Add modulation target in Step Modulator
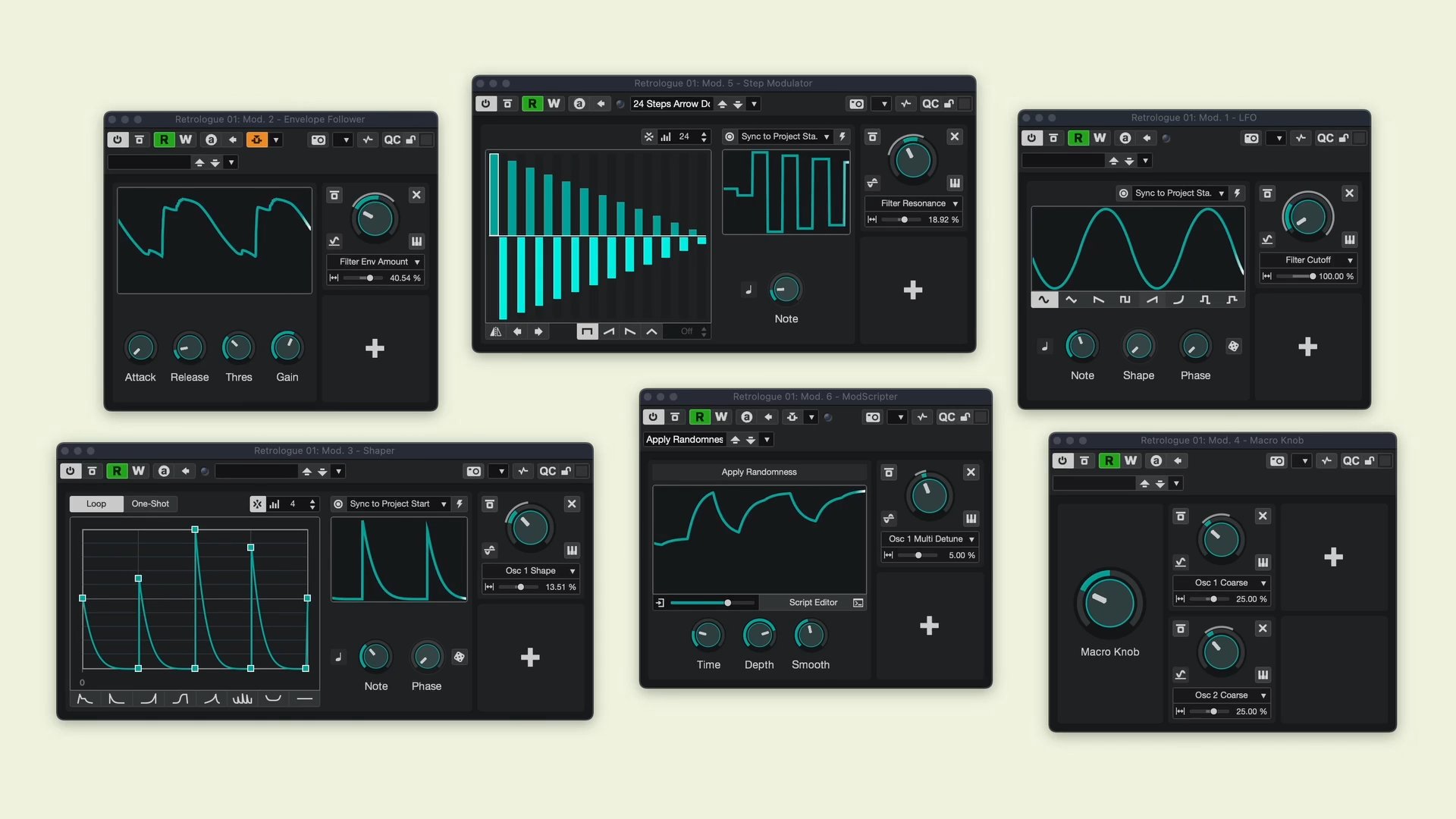Screen dimensions: 1456x819 pos(913,290)
